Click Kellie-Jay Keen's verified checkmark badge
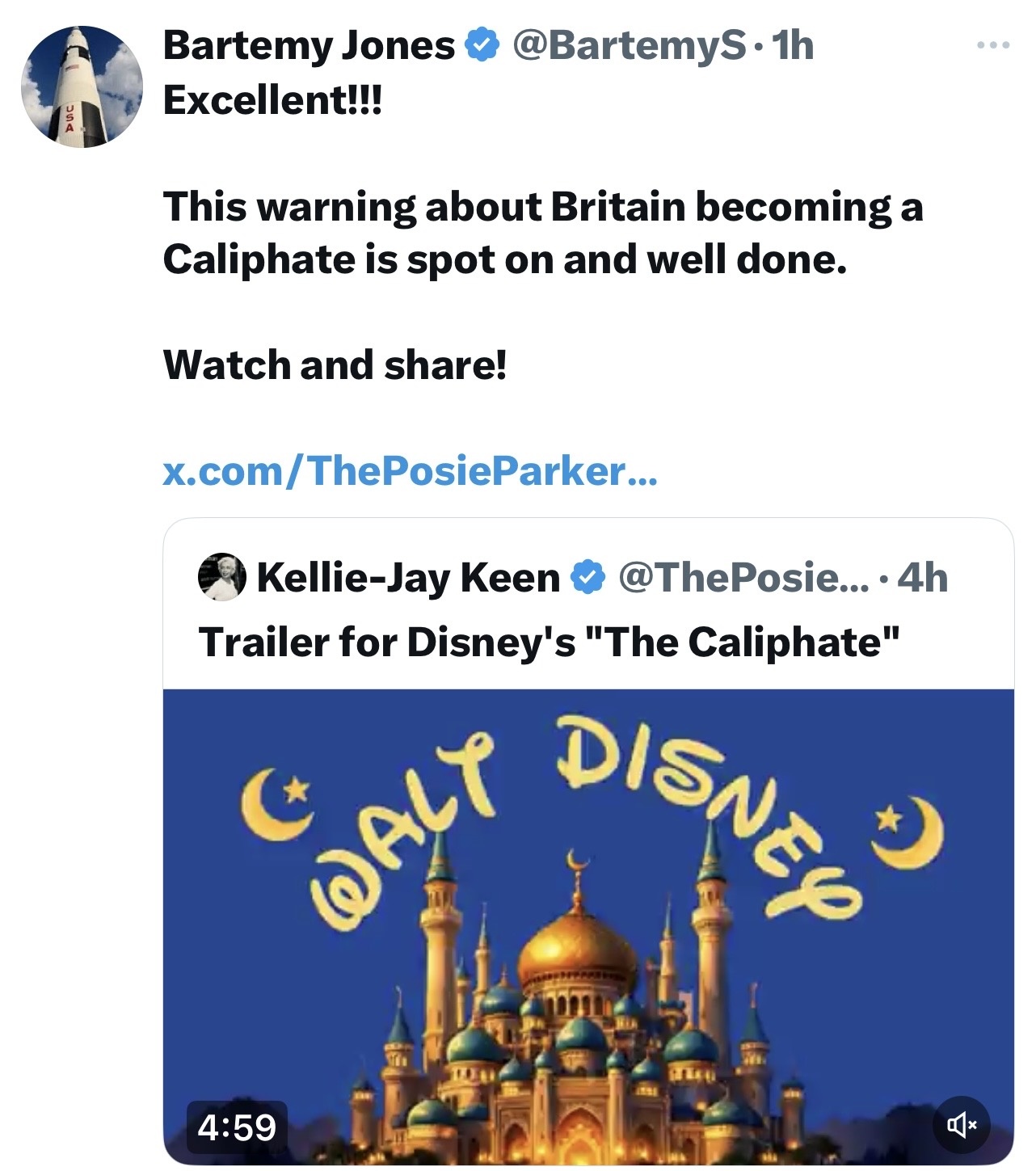The image size is (1036, 1171). pos(589,577)
